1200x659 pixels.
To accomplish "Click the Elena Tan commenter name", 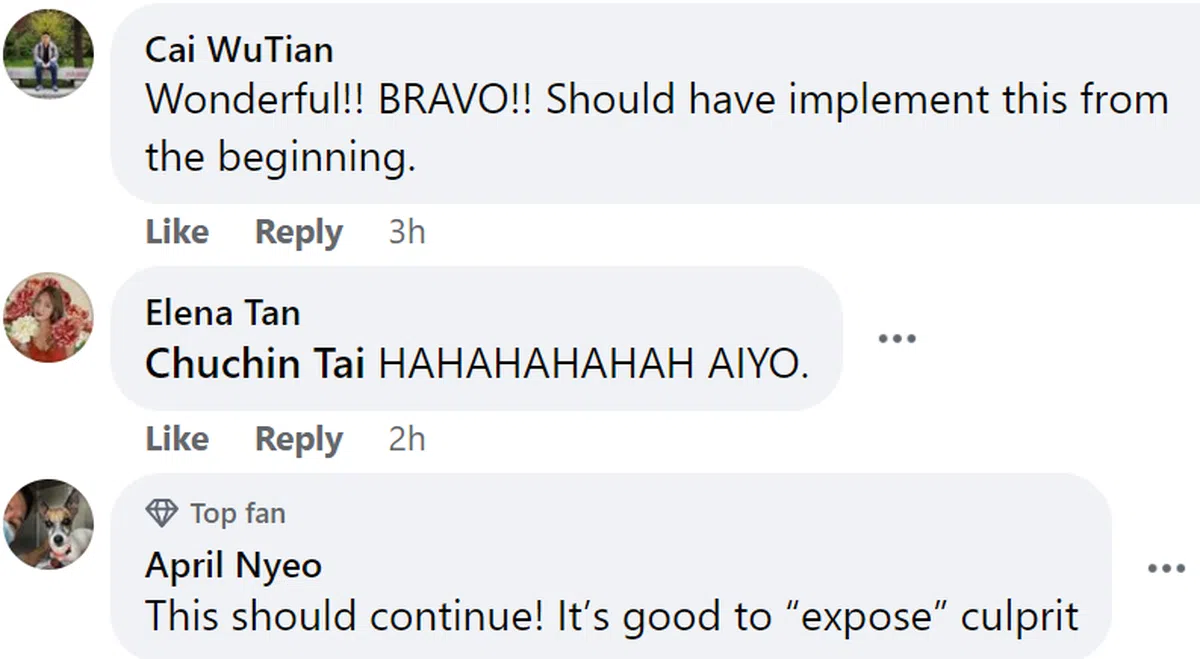I will tap(222, 313).
